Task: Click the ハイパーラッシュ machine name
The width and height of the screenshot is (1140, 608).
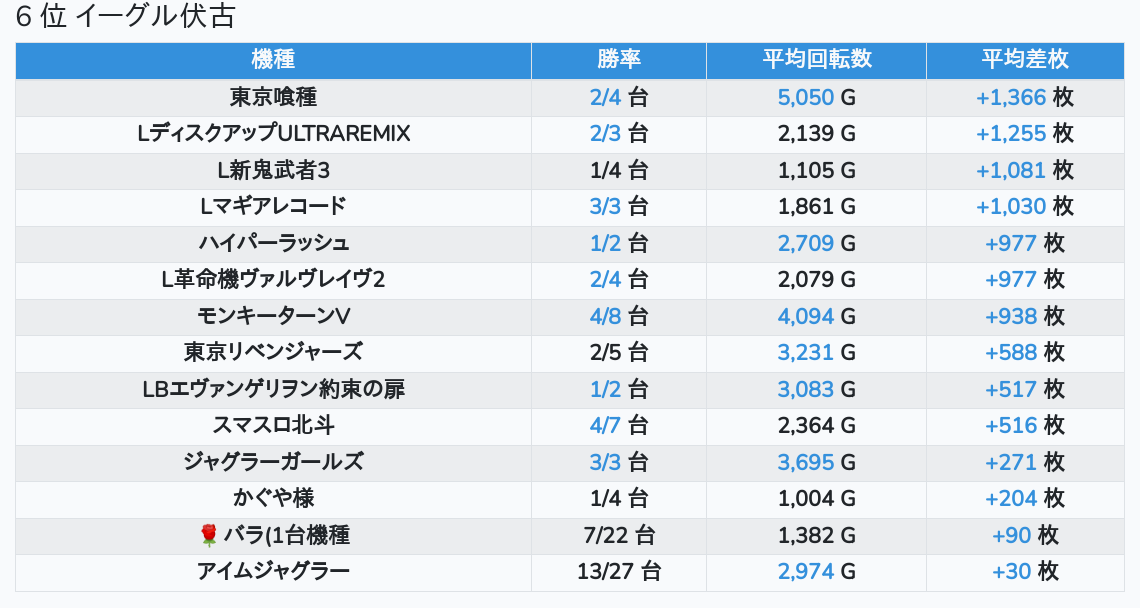Action: (x=273, y=244)
